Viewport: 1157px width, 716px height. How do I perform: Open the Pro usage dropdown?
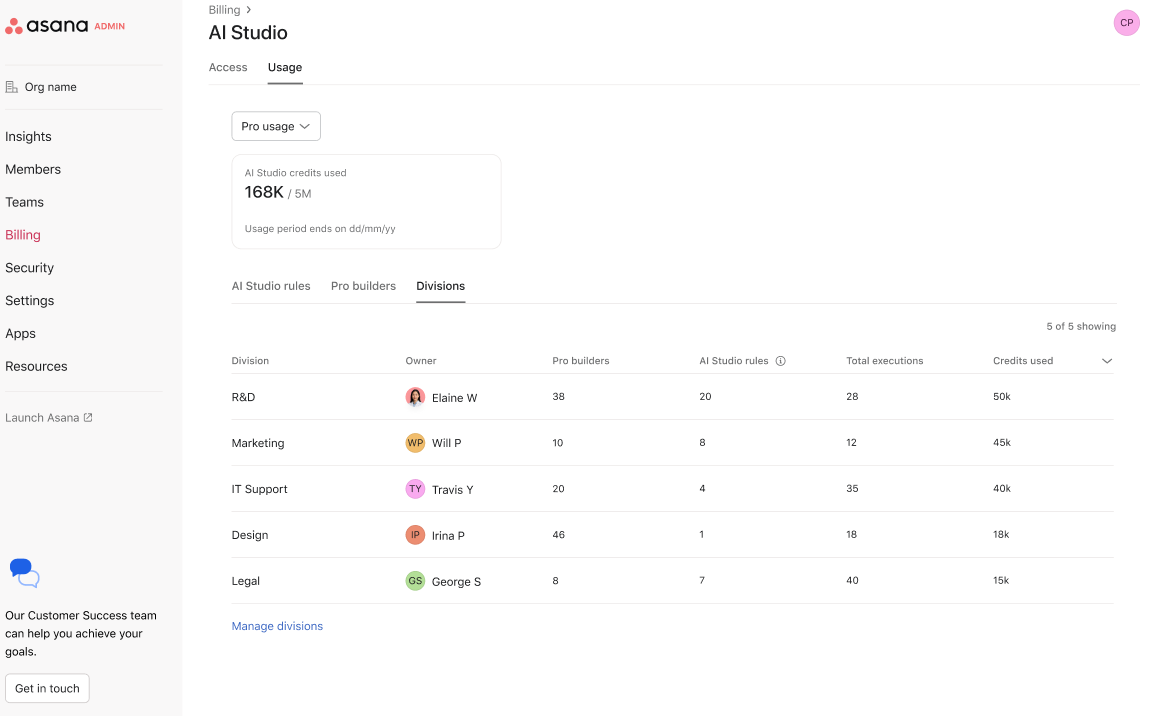coord(276,126)
